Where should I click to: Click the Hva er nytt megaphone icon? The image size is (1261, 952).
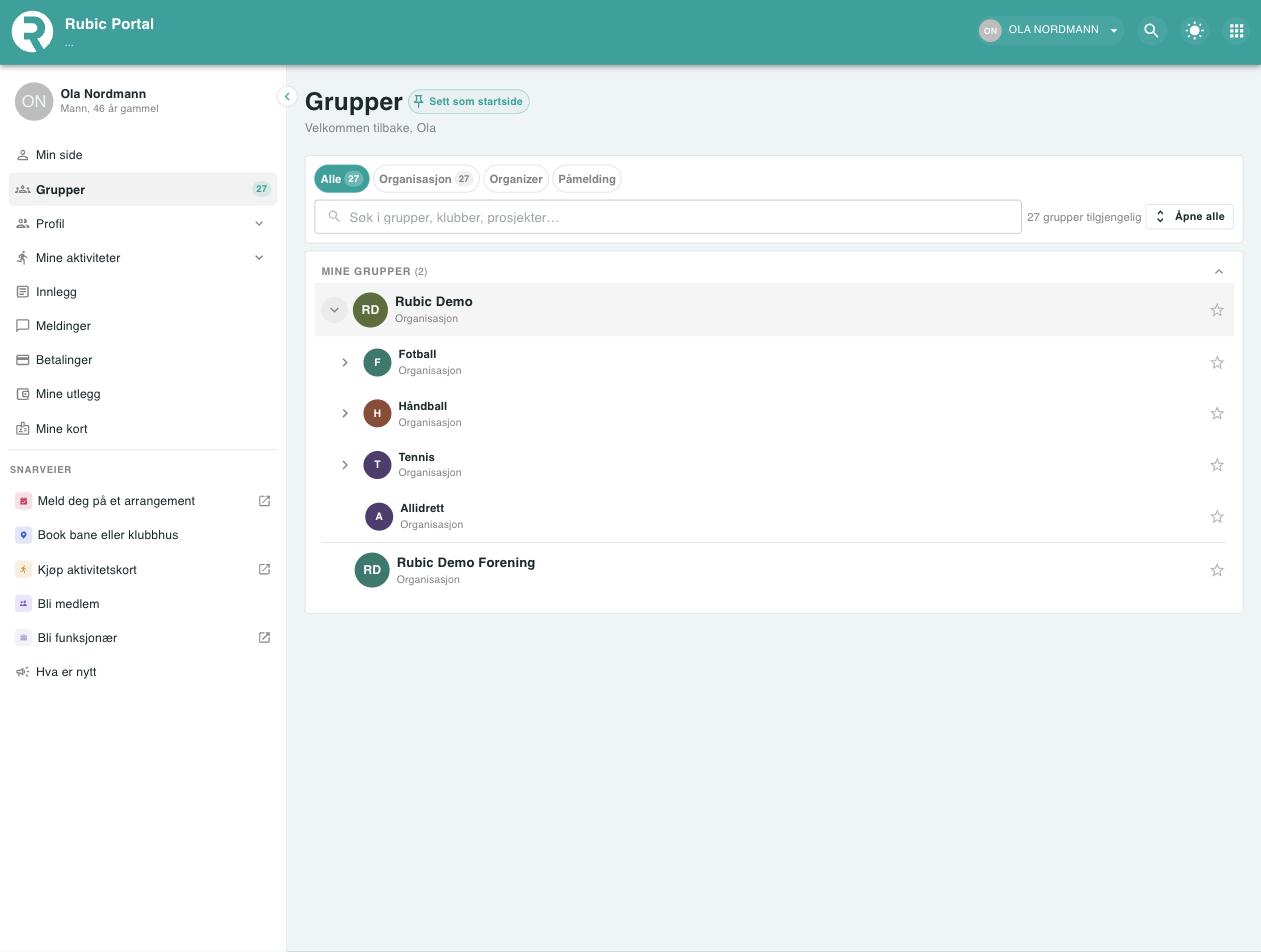point(23,672)
